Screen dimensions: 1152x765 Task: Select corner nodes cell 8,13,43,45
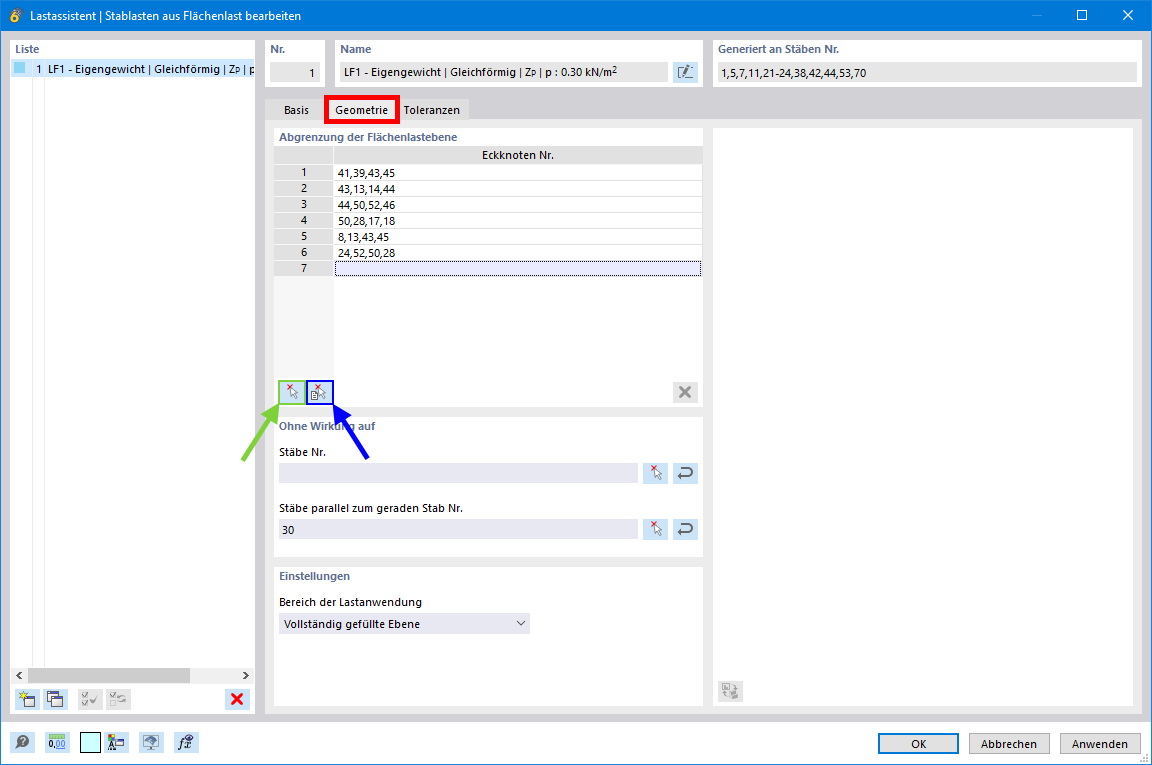518,237
